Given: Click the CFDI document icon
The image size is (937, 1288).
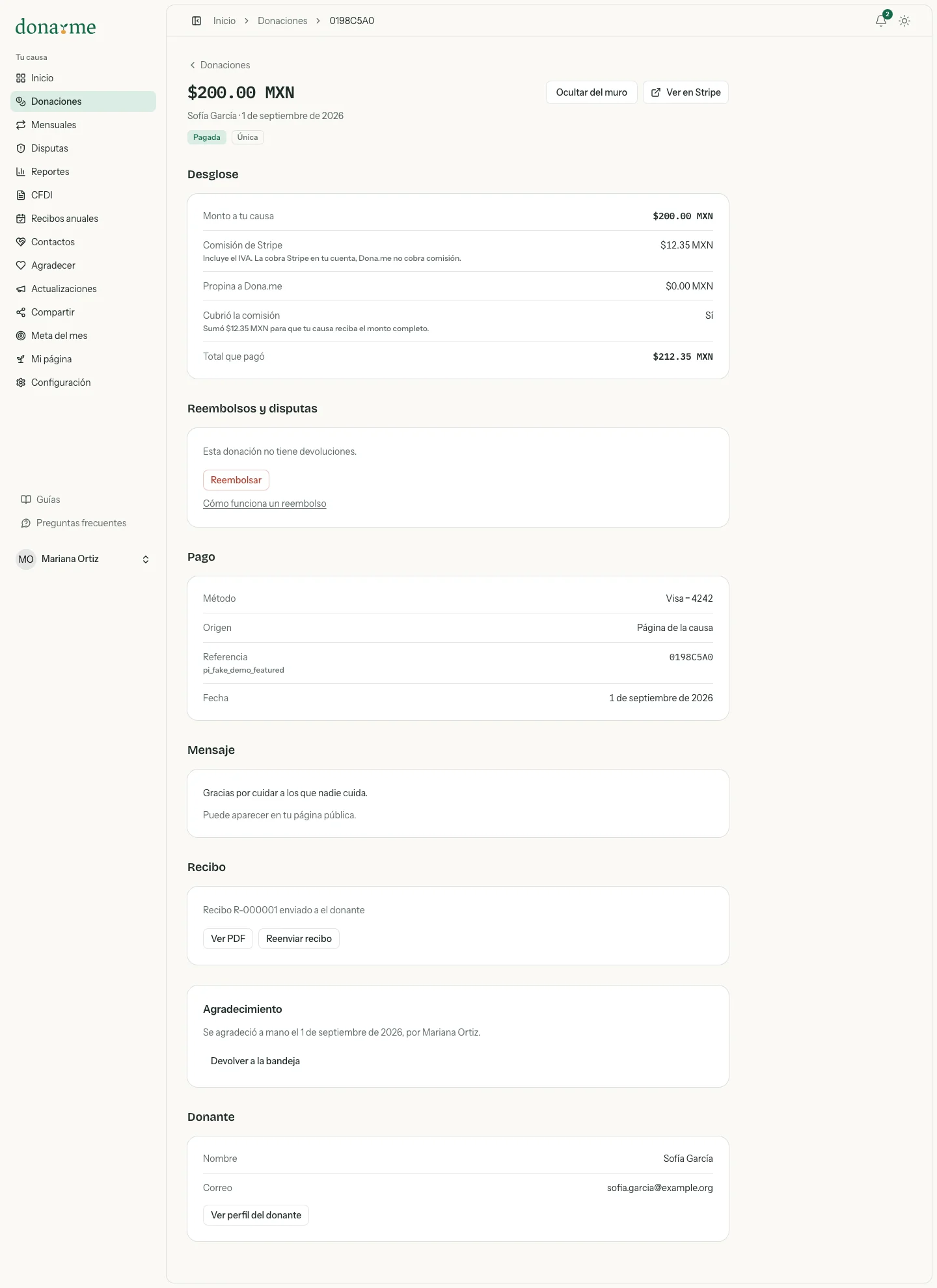Looking at the screenshot, I should 21,195.
